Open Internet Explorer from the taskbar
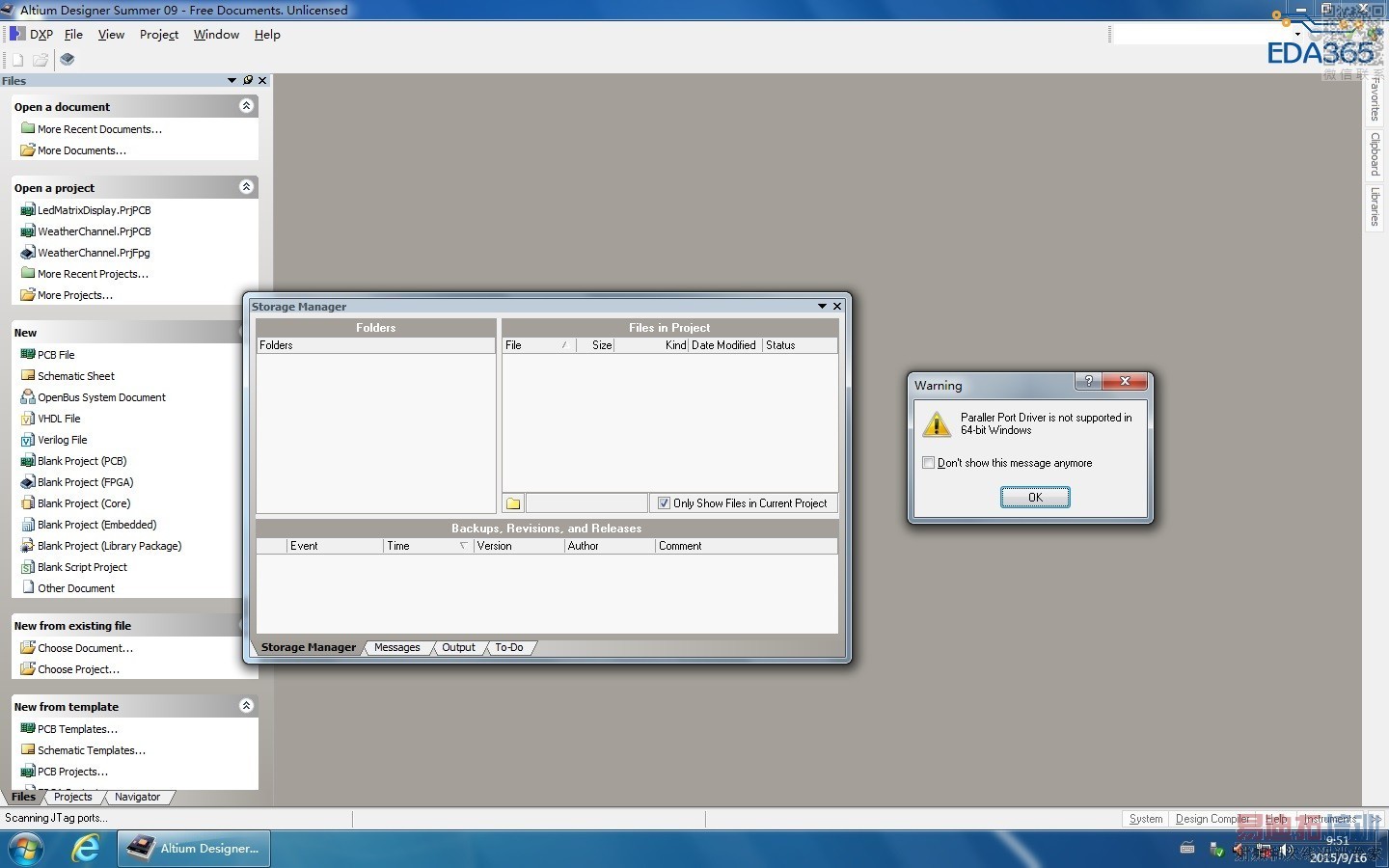1389x868 pixels. pyautogui.click(x=87, y=849)
